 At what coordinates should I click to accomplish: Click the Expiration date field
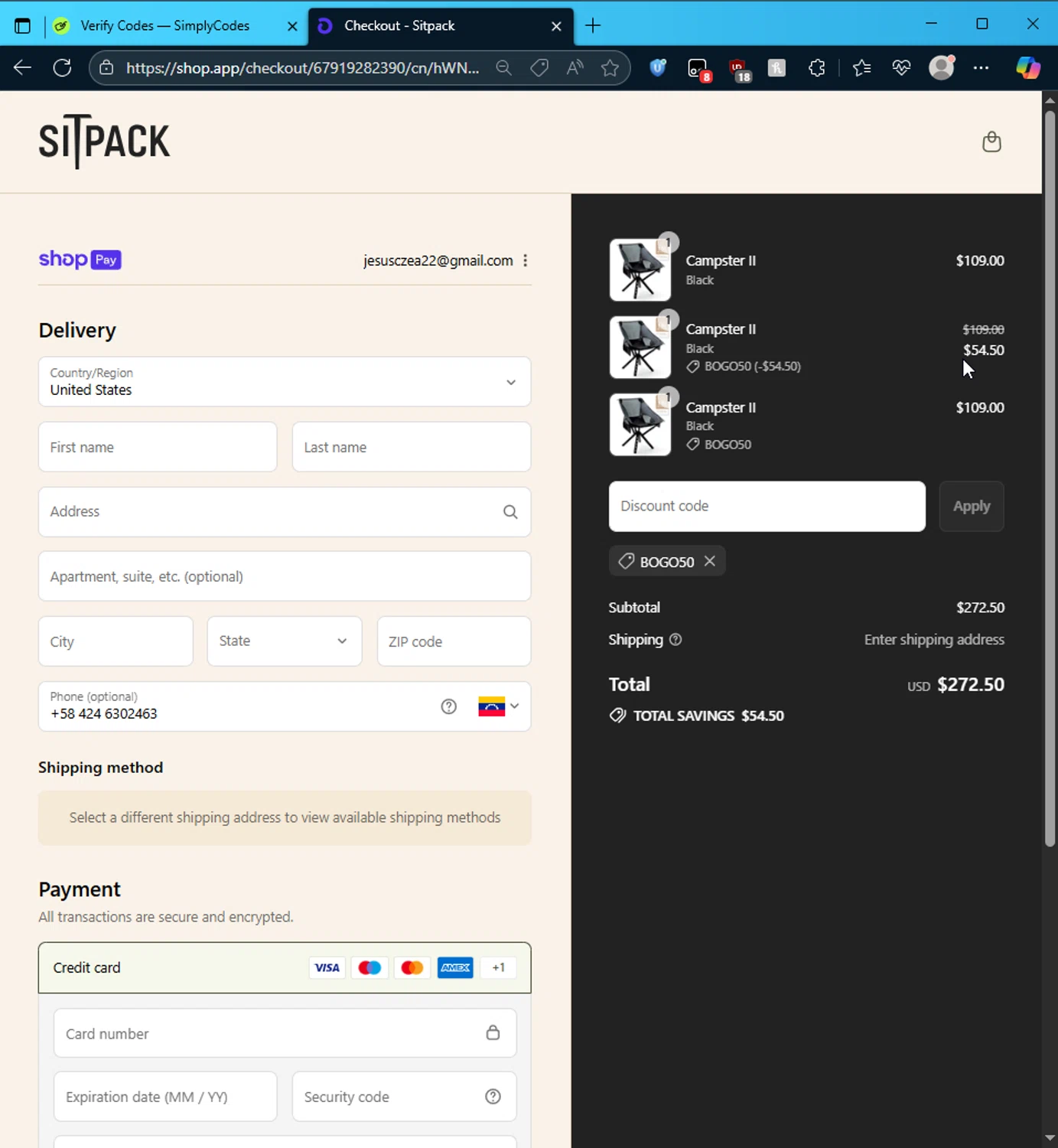[x=165, y=1097]
